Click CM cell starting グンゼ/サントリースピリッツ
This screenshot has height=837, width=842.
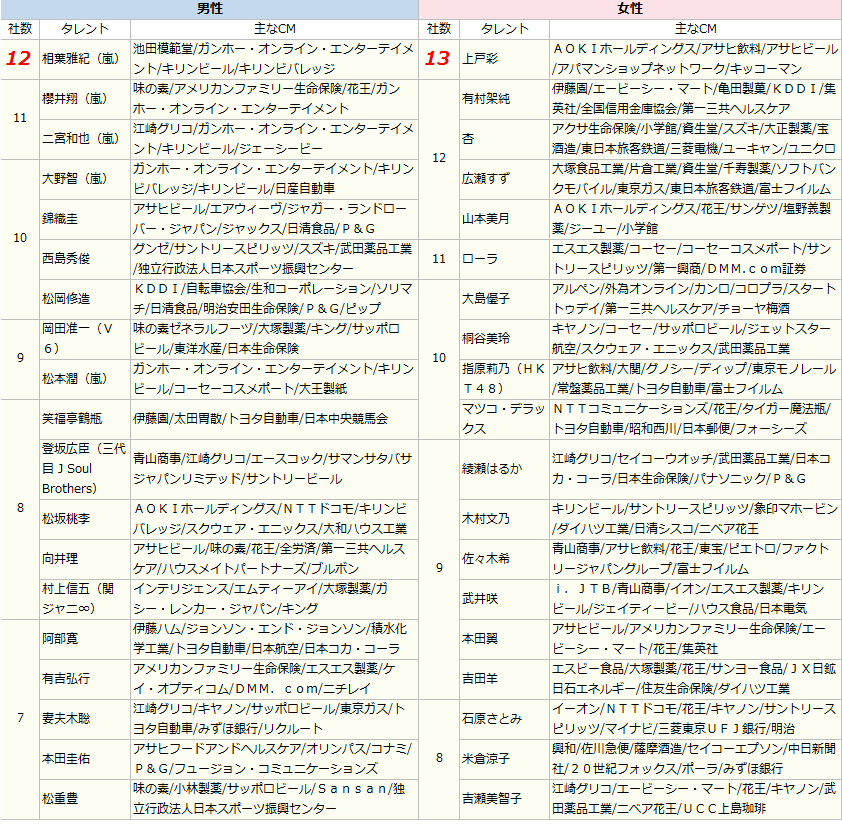[274, 259]
